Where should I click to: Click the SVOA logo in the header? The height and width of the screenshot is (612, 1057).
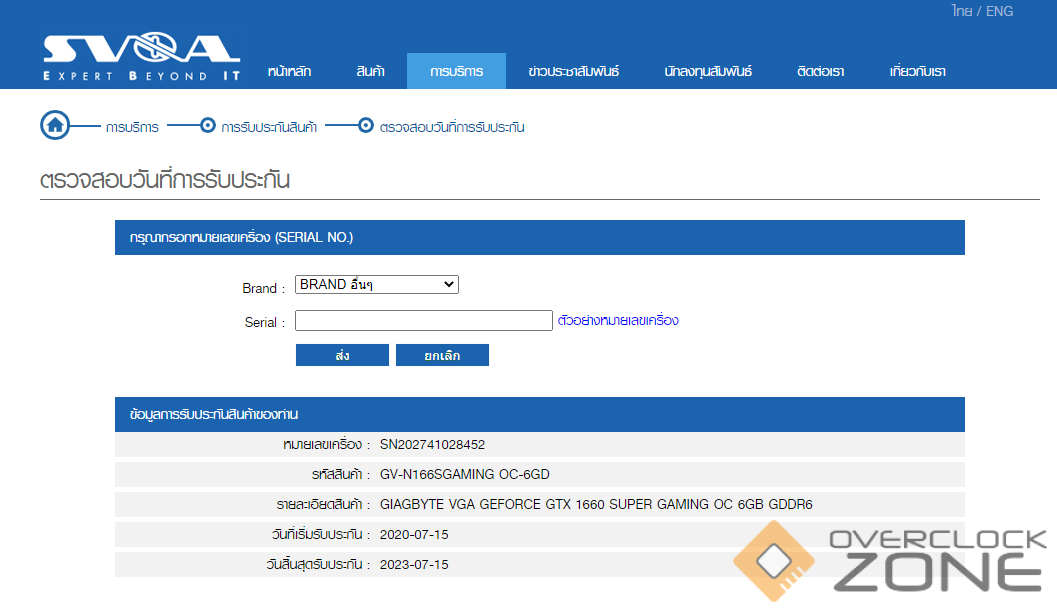pos(141,56)
